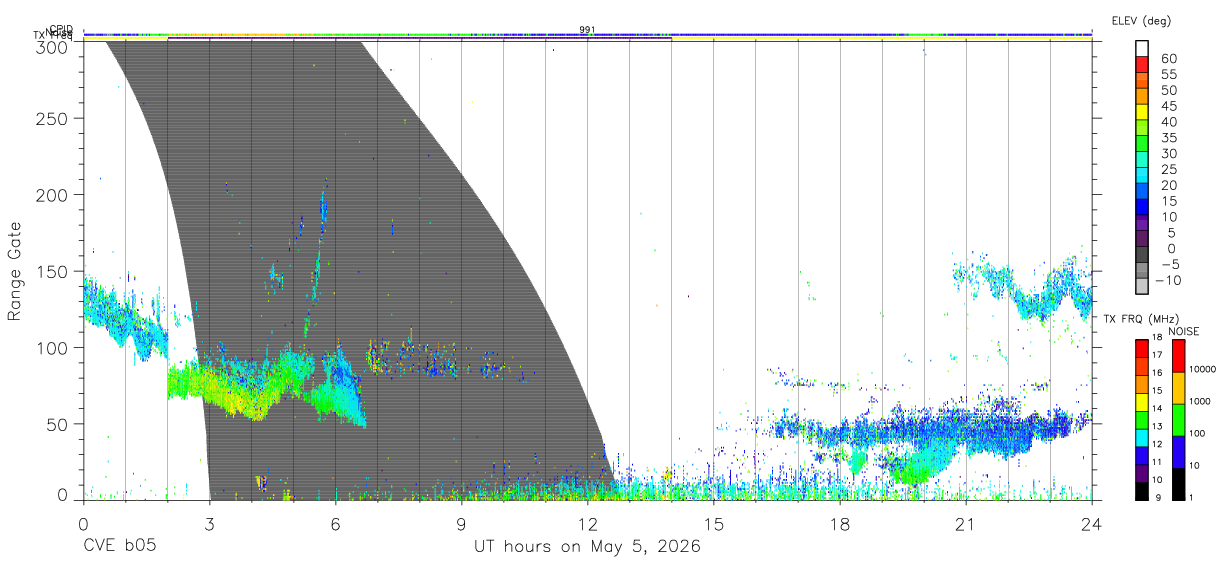The image size is (1228, 567).
Task: Click the '12' tick on the UT hours axis
Action: [587, 523]
